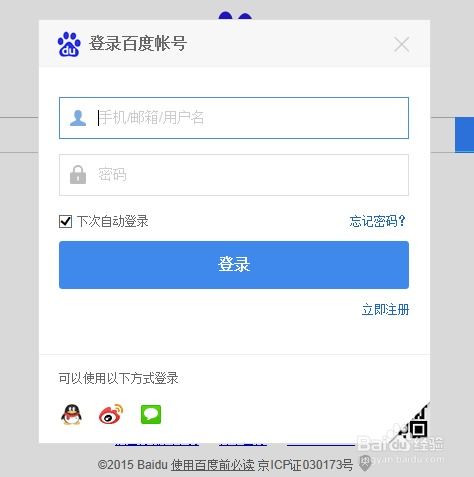The height and width of the screenshot is (477, 474).
Task: Click the padlock icon in password field
Action: (x=78, y=175)
